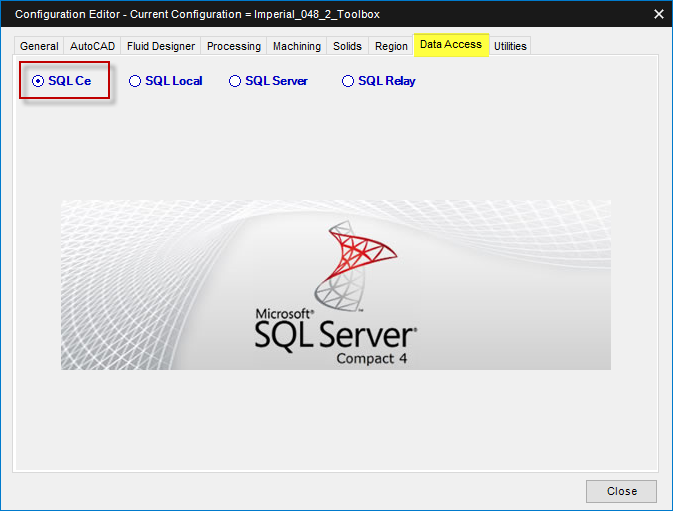Go to the Fluid Designer tab

(161, 46)
